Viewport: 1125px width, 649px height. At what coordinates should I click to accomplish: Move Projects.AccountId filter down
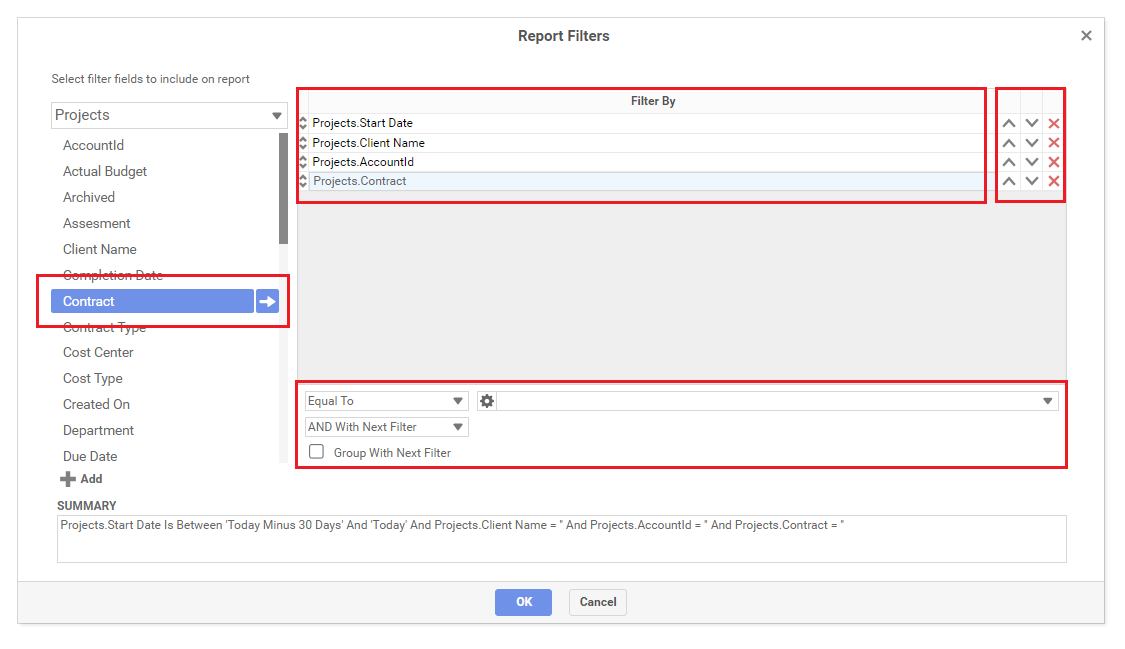coord(1032,162)
